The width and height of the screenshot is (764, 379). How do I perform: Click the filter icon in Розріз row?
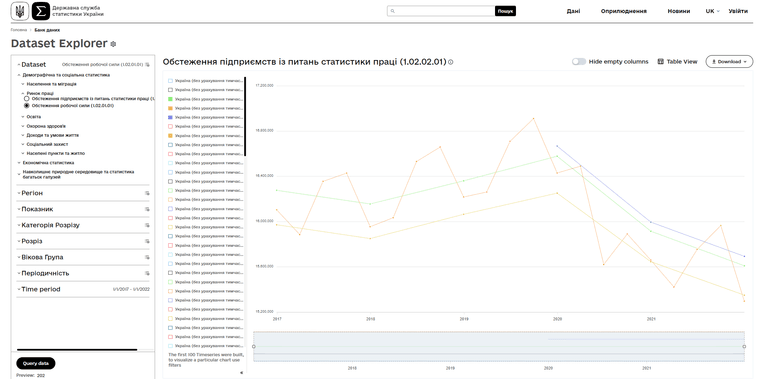pyautogui.click(x=147, y=241)
